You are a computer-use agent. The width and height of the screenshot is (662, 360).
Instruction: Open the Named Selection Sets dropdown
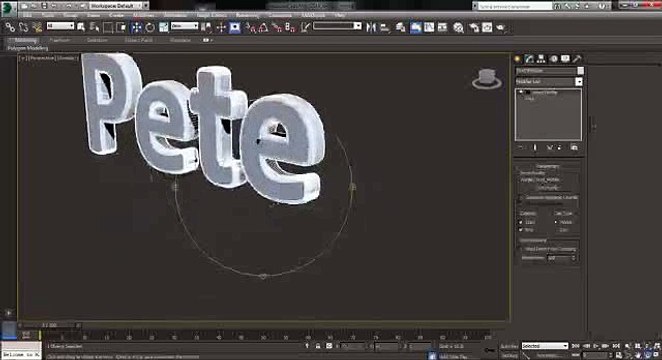[337, 26]
